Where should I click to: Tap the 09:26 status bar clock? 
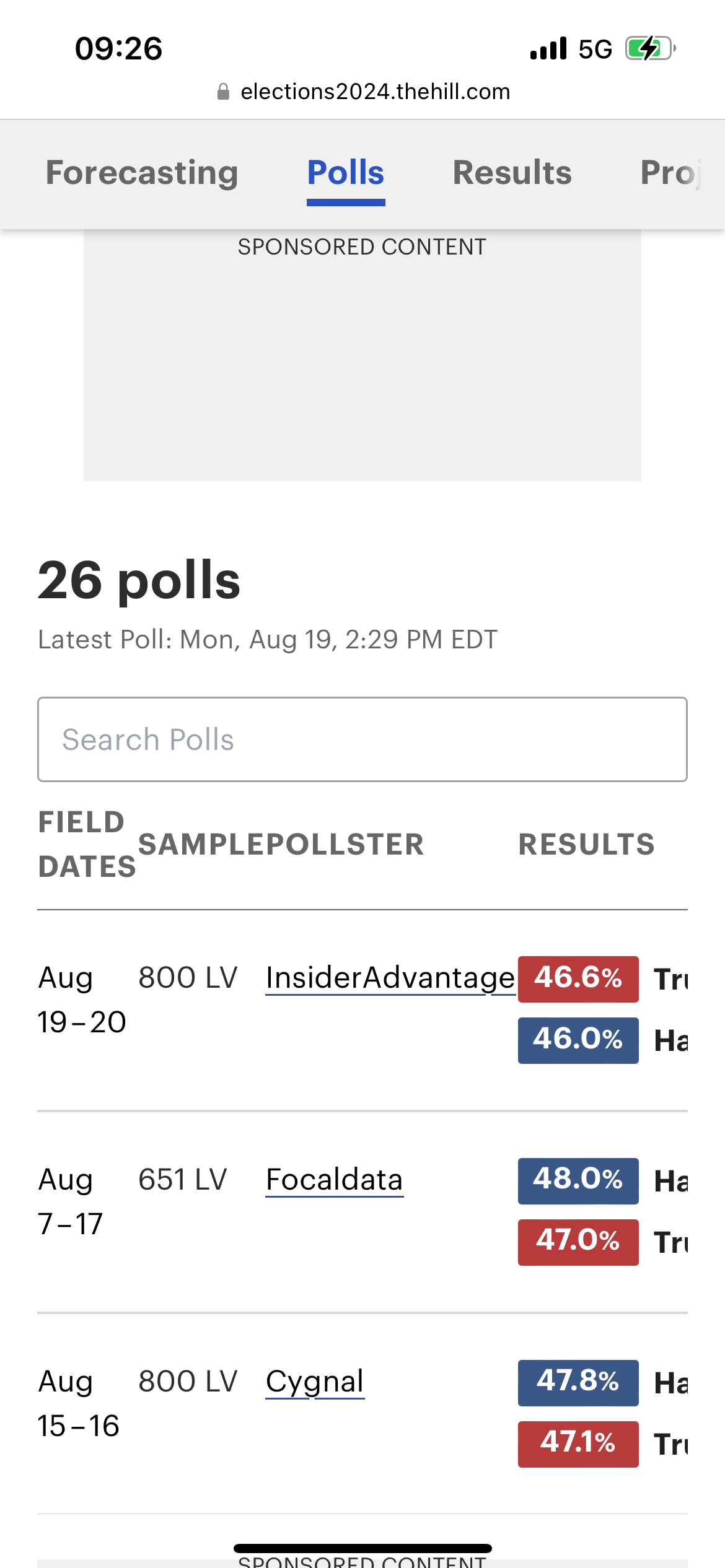coord(119,48)
